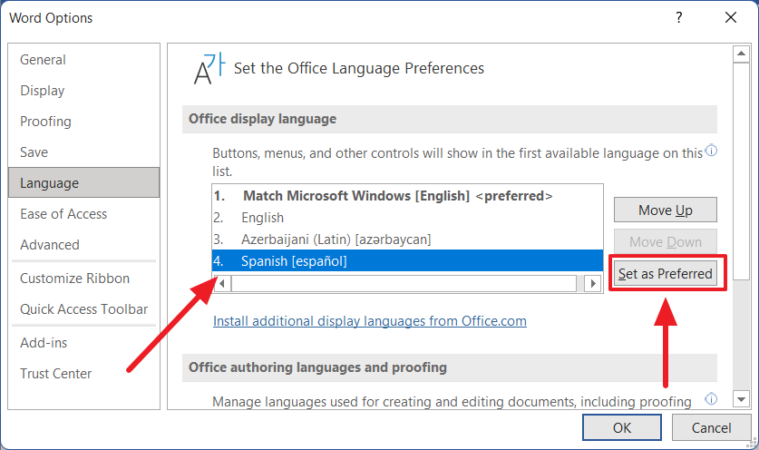The width and height of the screenshot is (759, 450).
Task: Click the language list left scroll arrow
Action: 222,283
